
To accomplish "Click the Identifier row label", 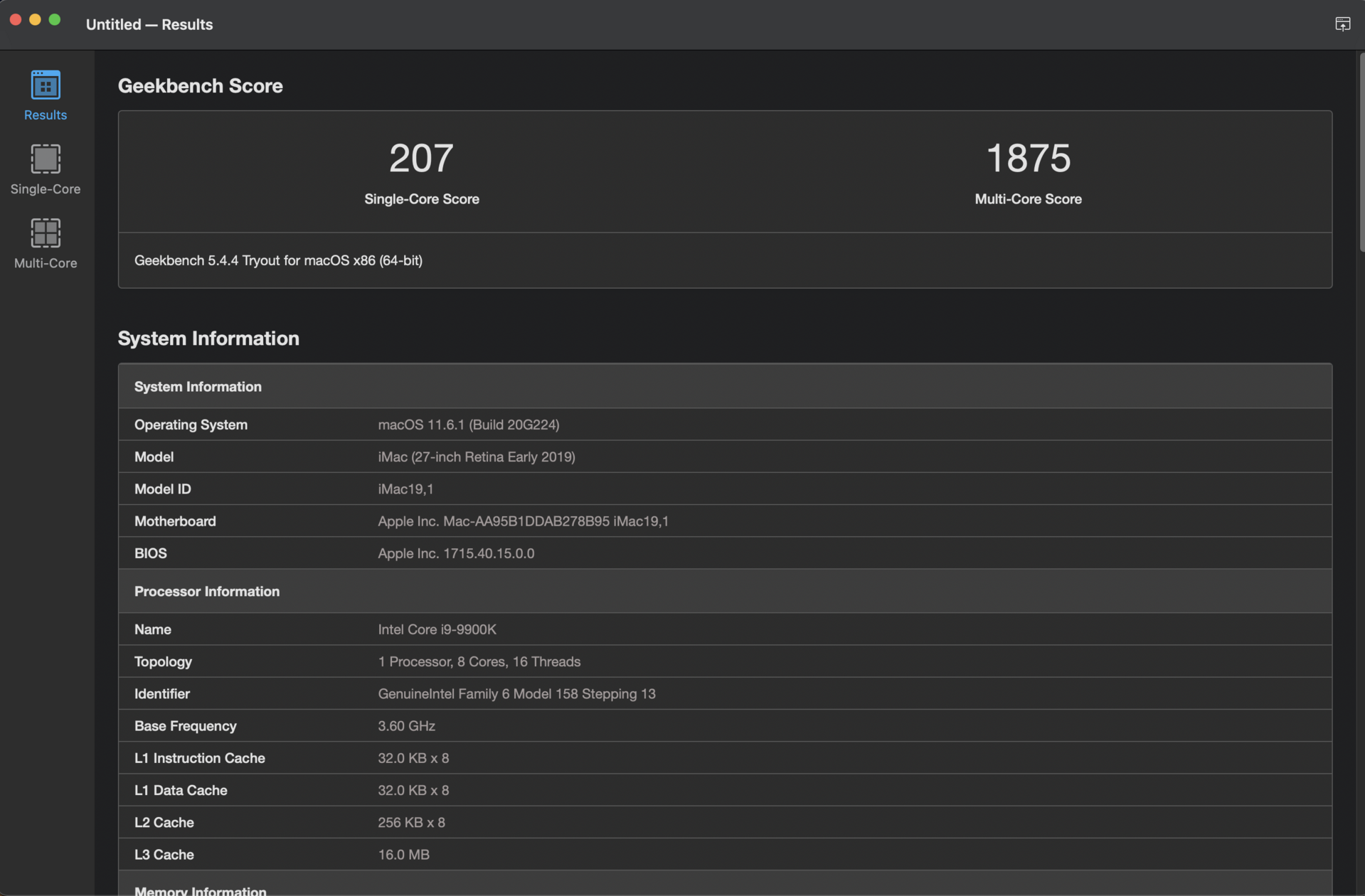I will (161, 693).
